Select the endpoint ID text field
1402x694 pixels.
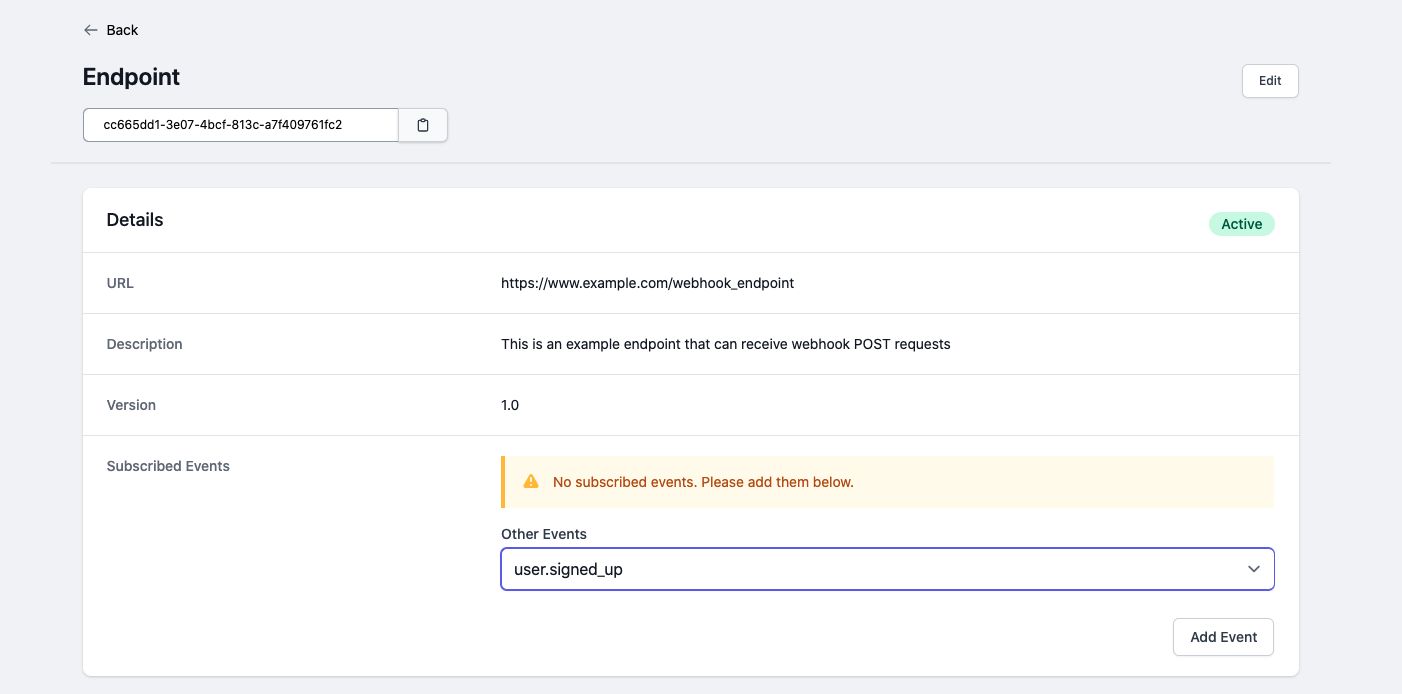240,125
